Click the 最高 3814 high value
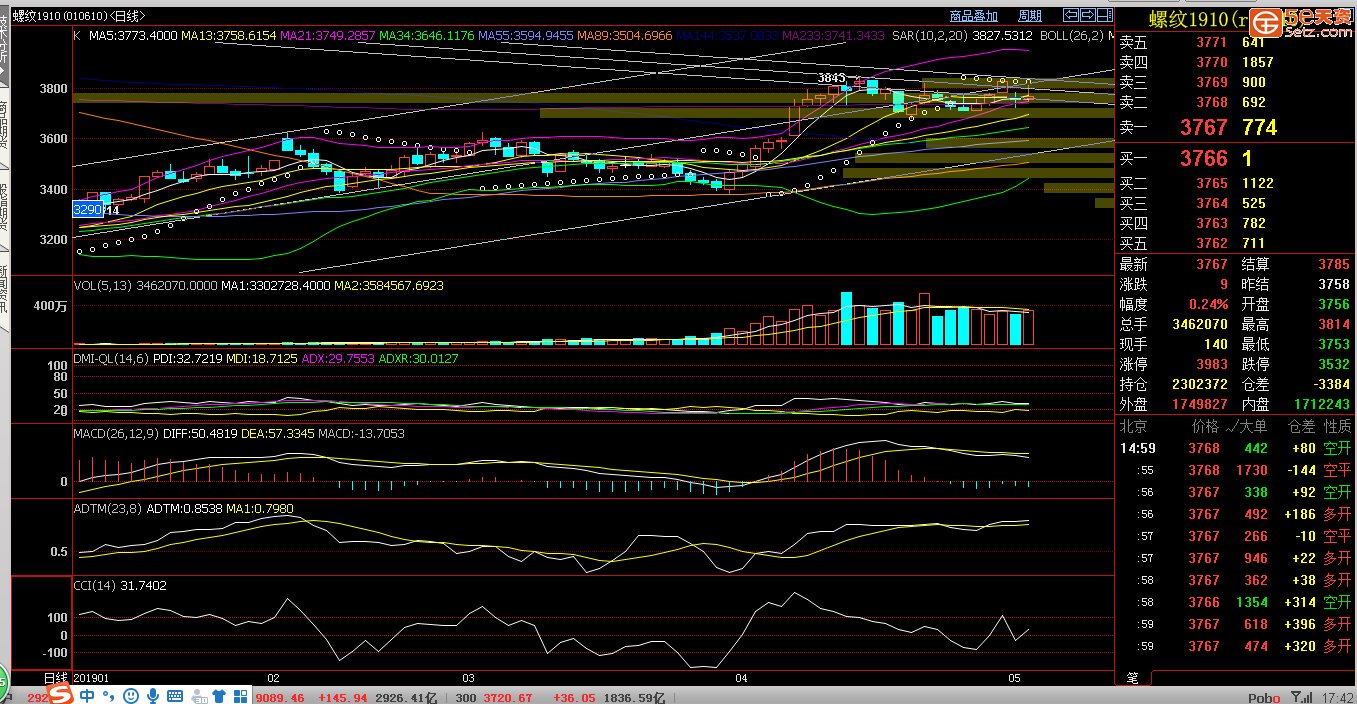Viewport: 1357px width, 704px height. [1334, 324]
